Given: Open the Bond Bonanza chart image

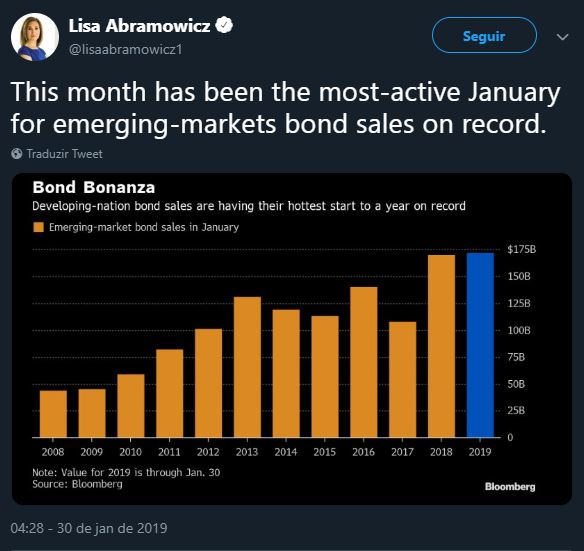Looking at the screenshot, I should [292, 339].
